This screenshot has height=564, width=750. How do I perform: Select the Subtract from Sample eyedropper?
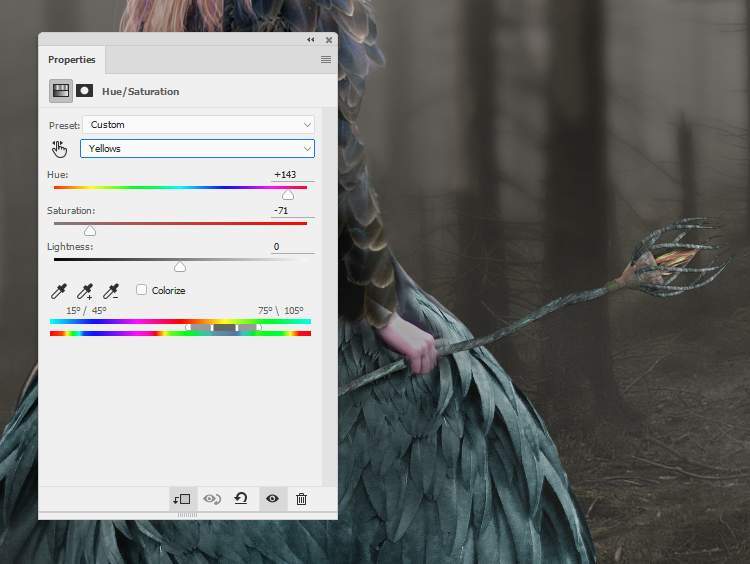click(111, 291)
